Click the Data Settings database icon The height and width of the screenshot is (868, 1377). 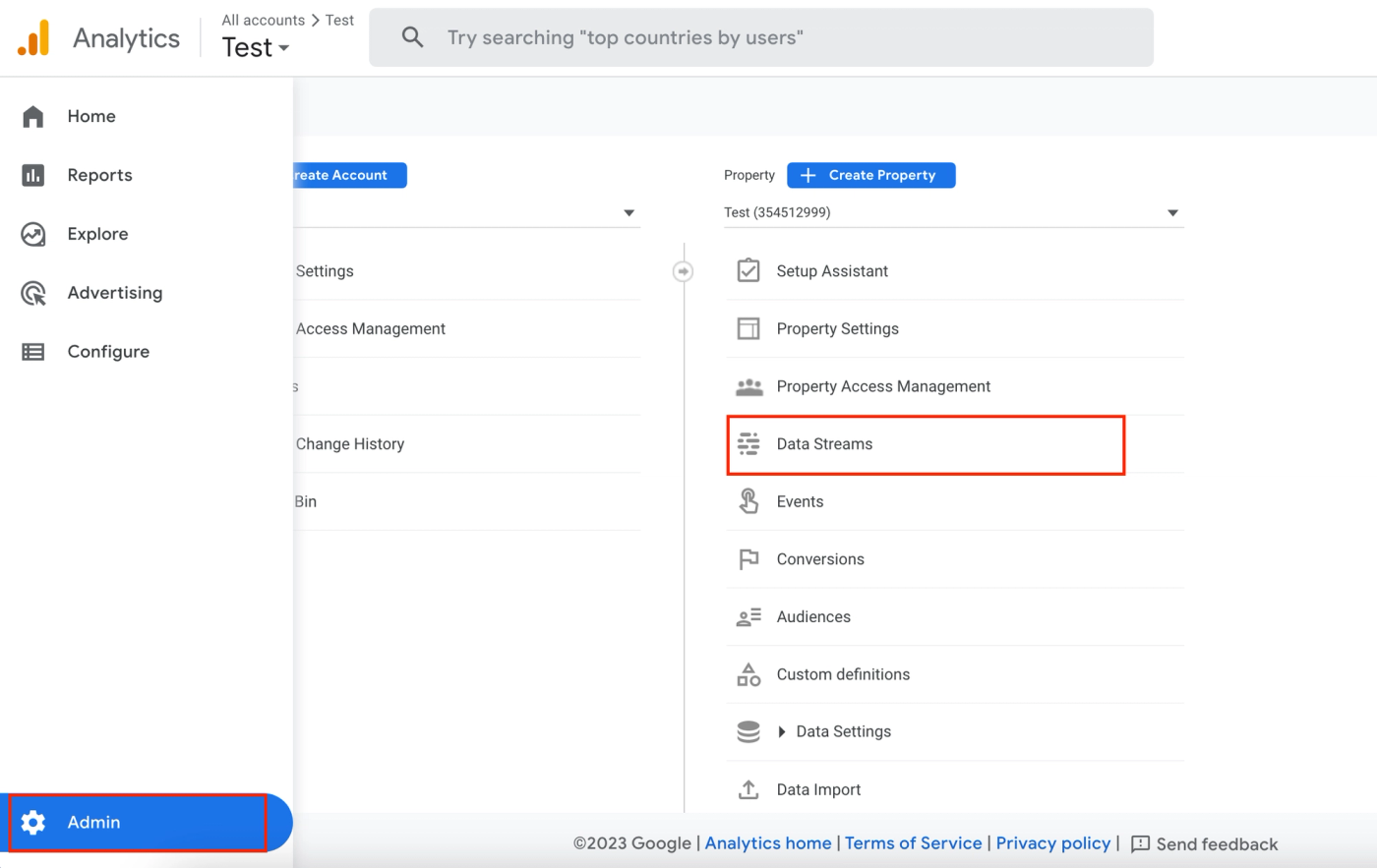click(x=748, y=731)
